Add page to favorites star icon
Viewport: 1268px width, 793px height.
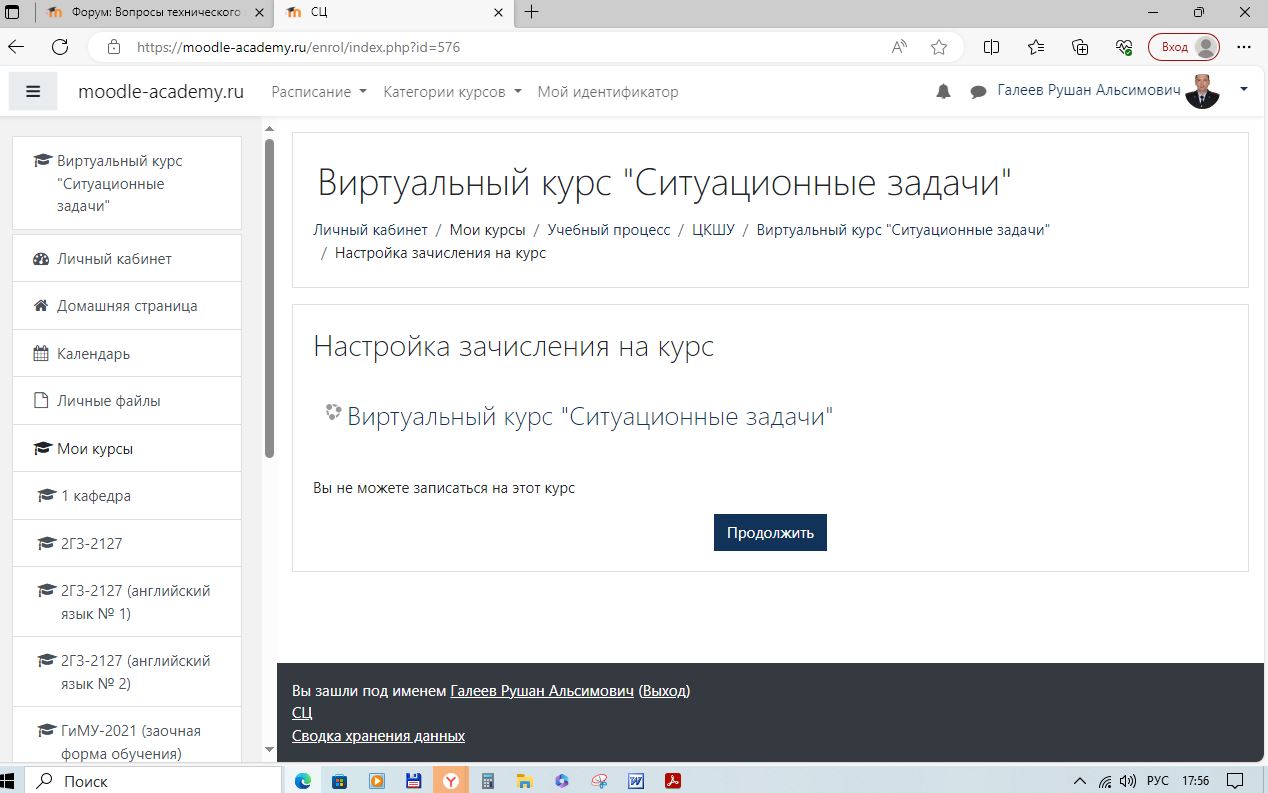(939, 47)
